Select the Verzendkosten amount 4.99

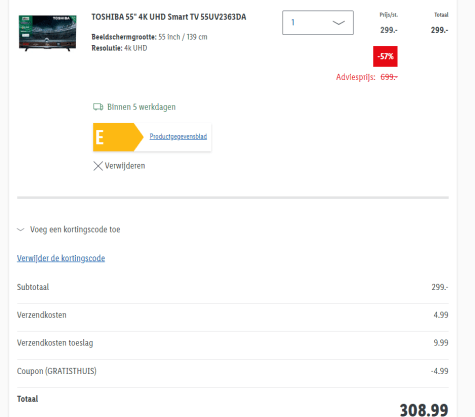[441, 315]
